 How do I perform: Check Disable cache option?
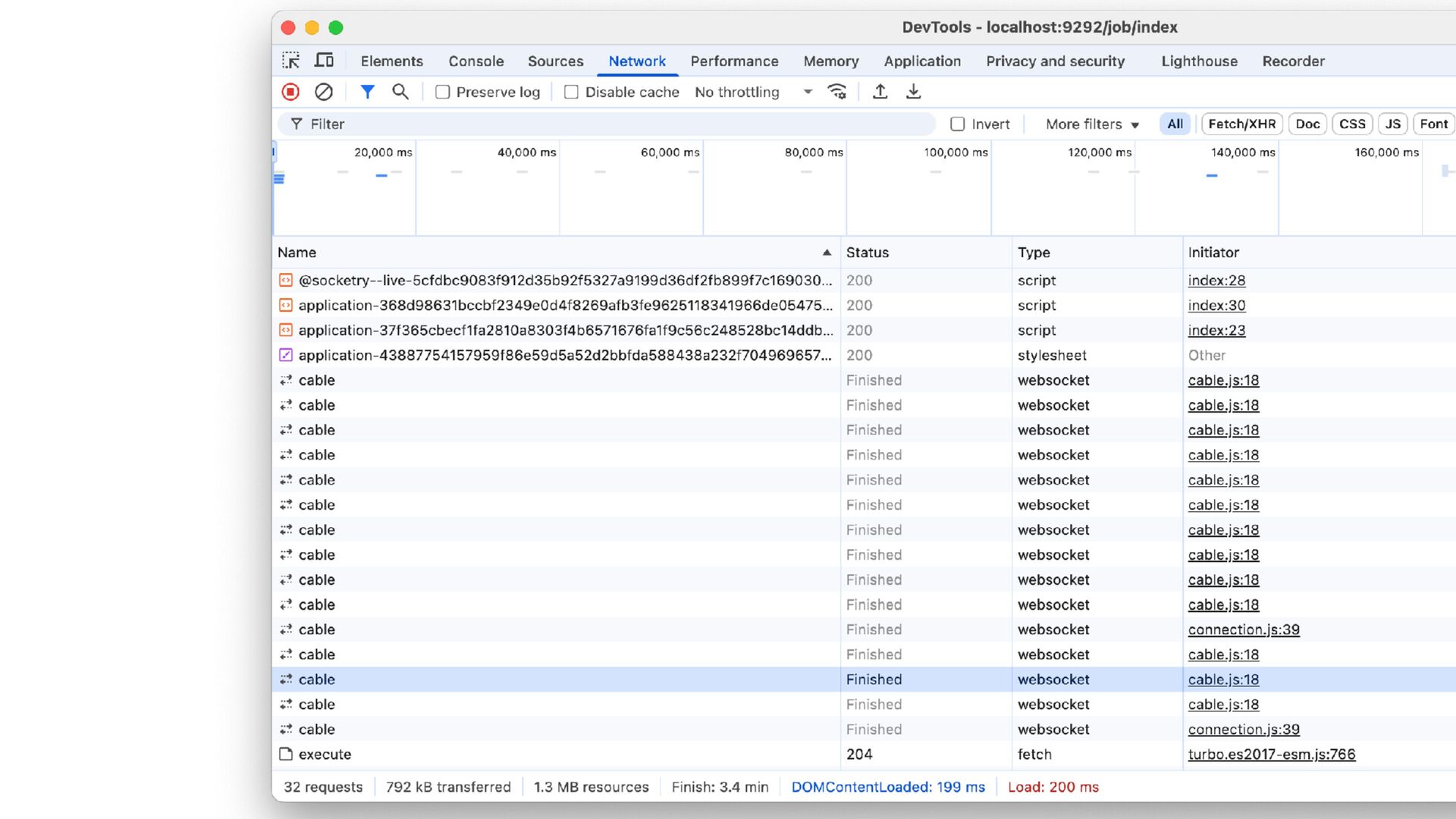tap(572, 92)
